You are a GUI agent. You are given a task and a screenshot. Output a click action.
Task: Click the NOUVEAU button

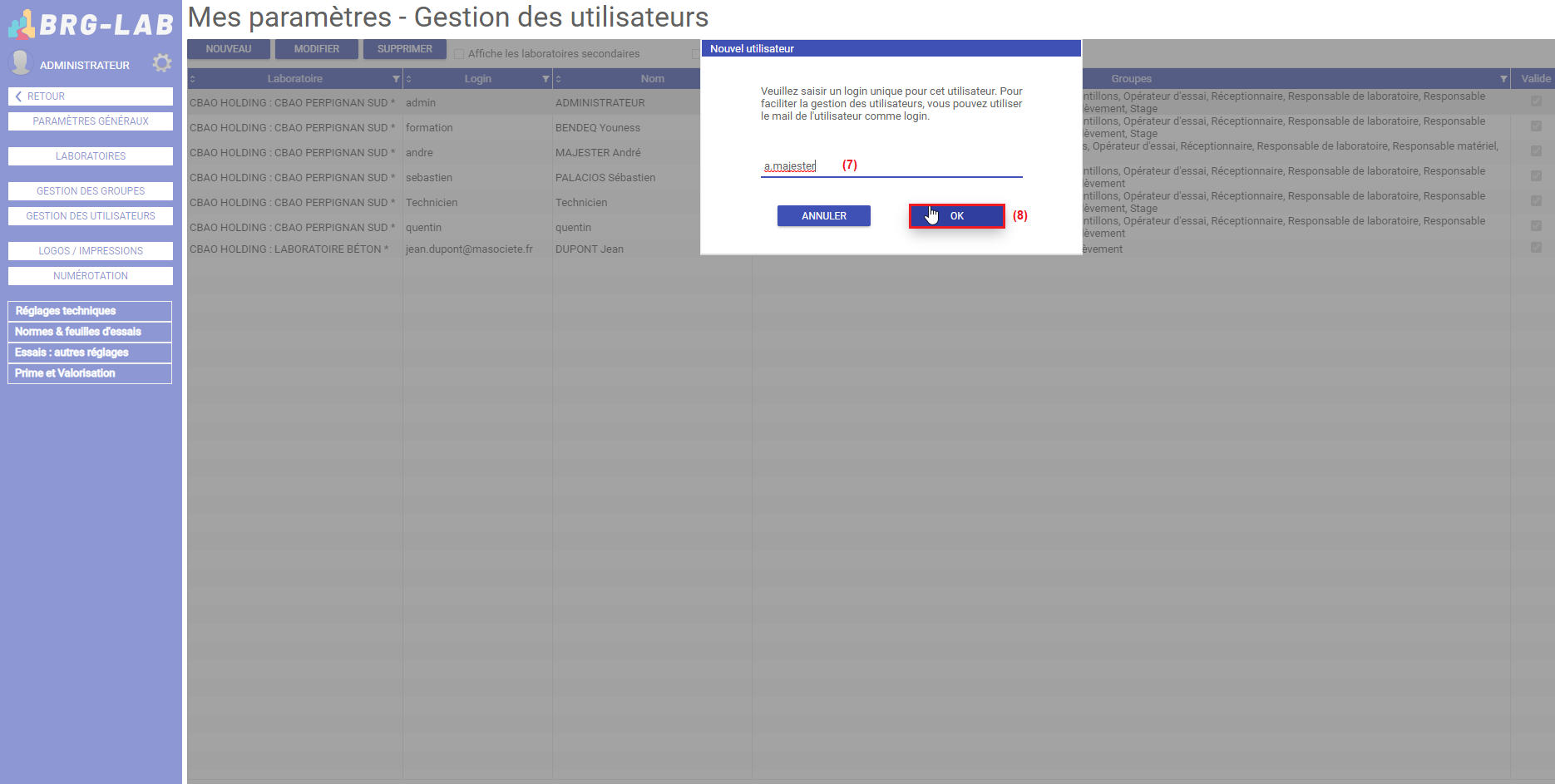[x=229, y=49]
